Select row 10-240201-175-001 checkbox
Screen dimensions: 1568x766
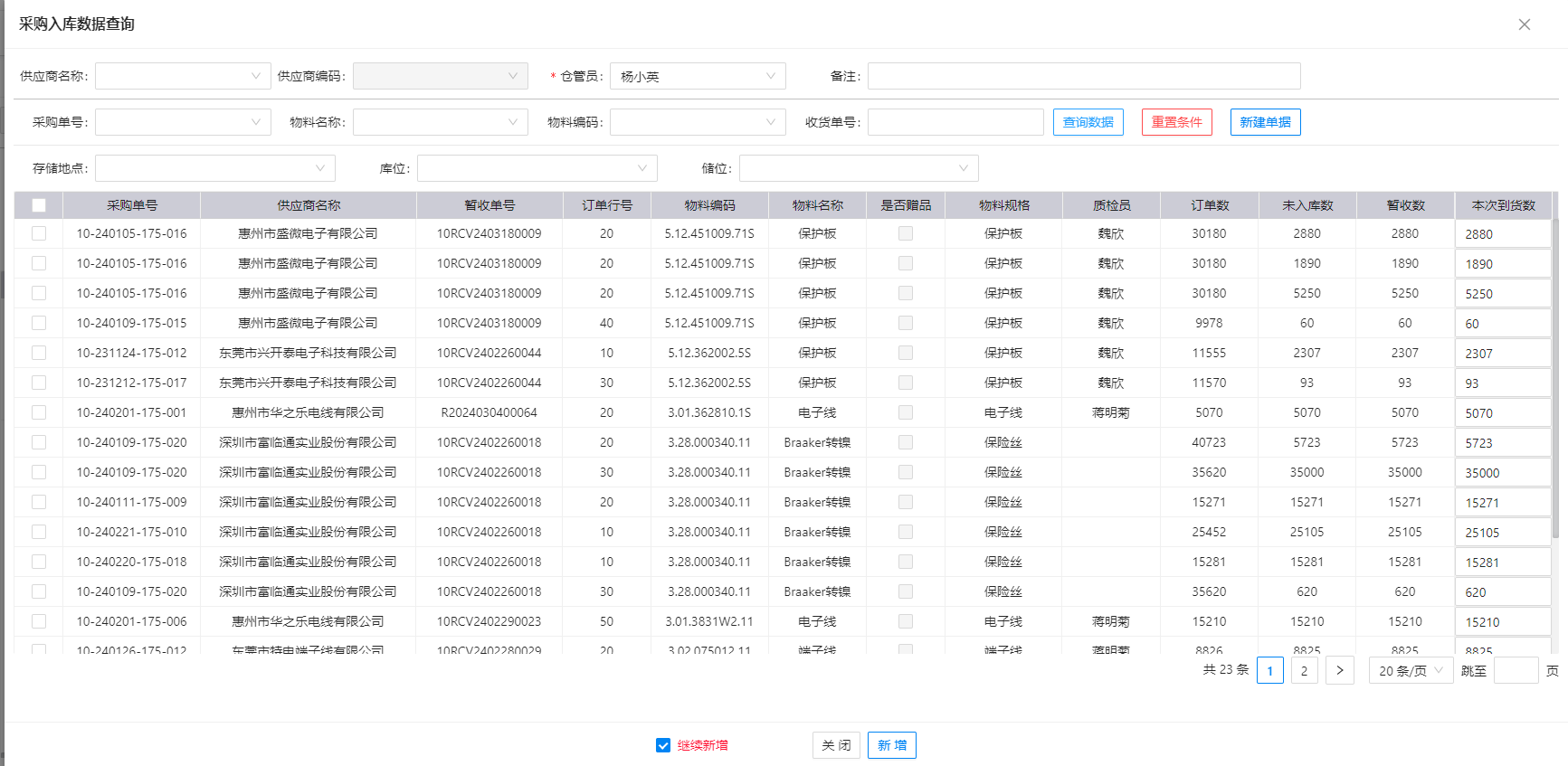[39, 412]
